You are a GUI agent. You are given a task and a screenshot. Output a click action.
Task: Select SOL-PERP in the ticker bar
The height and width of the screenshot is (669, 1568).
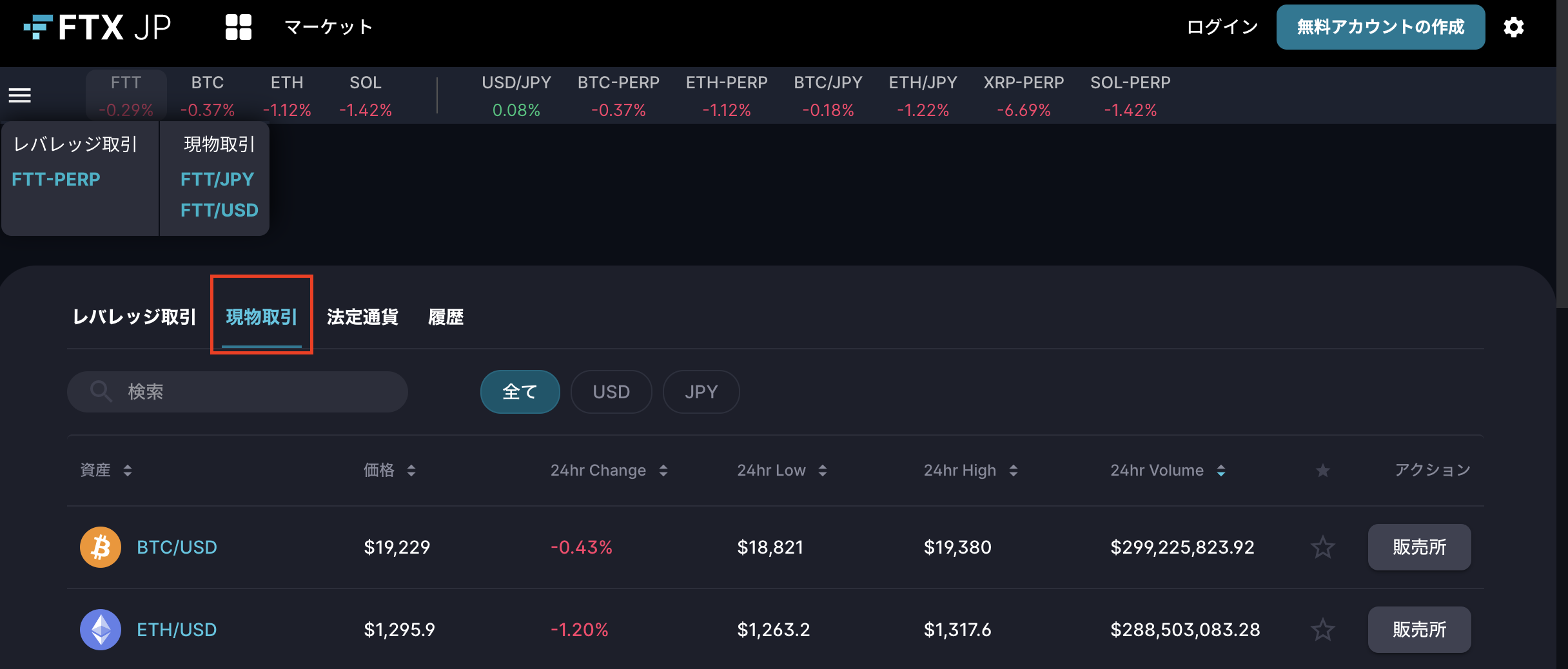coord(1130,96)
